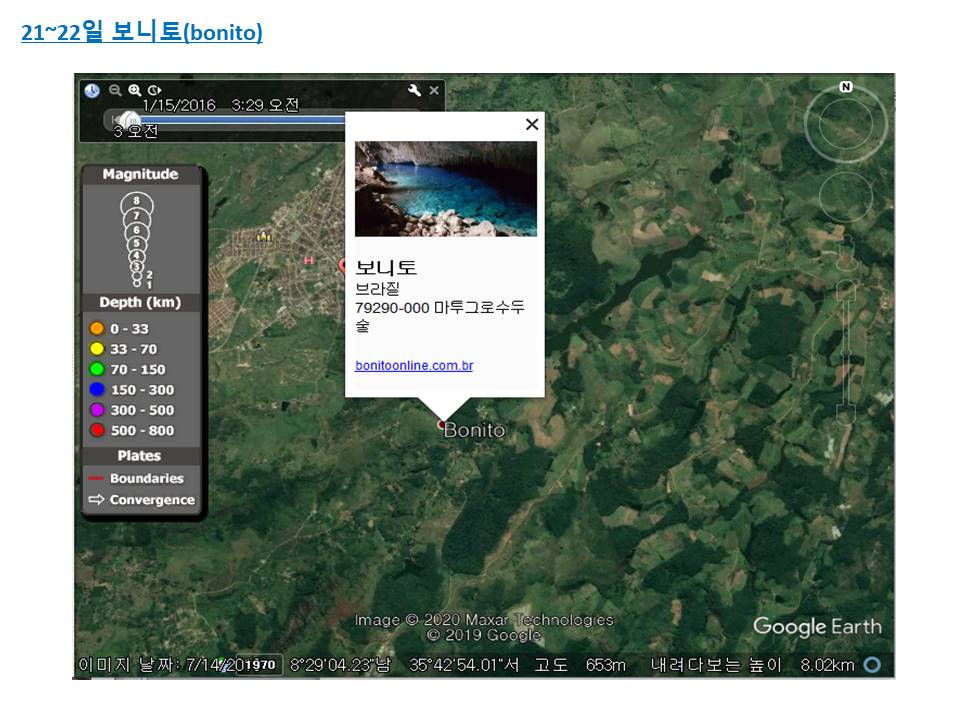Click the blue ring streaming status icon
This screenshot has height=720, width=960.
872,664
